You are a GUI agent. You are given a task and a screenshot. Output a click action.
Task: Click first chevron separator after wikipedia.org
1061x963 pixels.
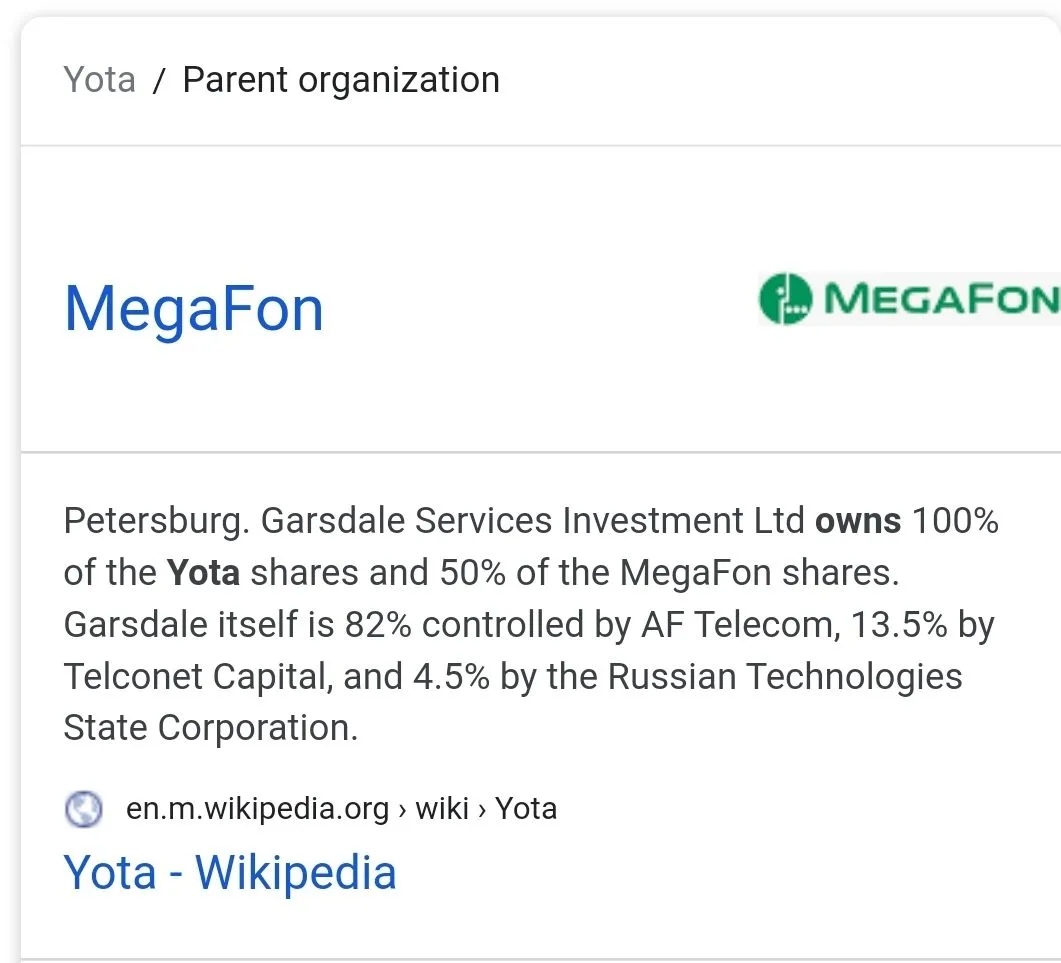click(402, 809)
